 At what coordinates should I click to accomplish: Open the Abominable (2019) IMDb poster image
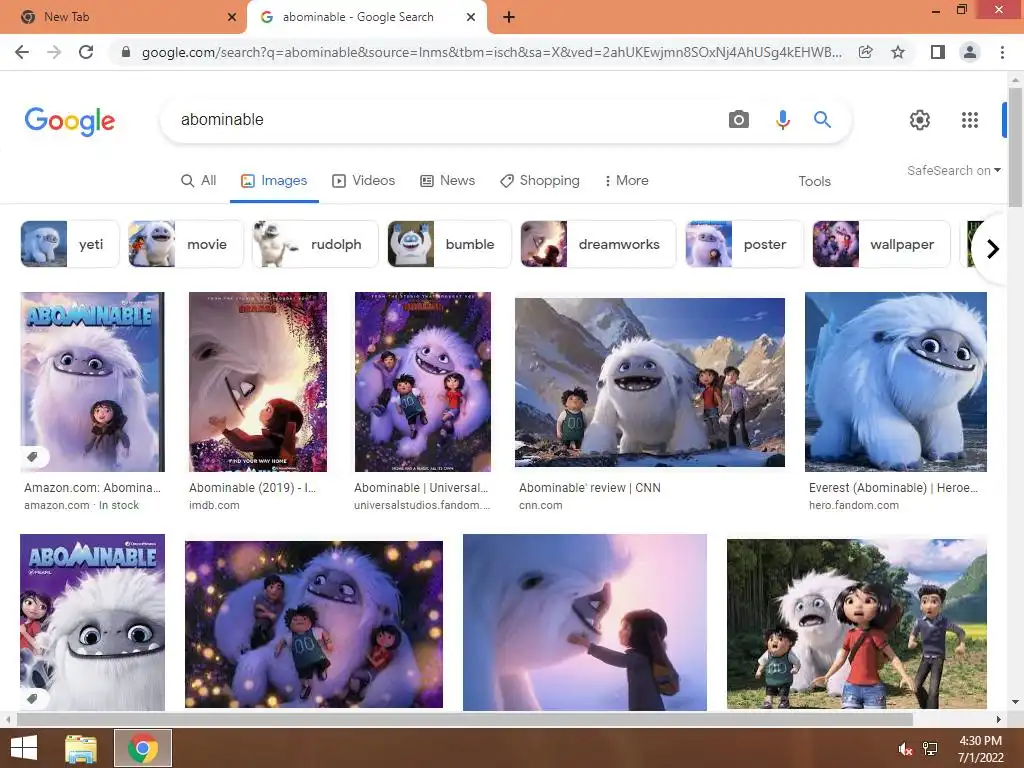pos(258,382)
